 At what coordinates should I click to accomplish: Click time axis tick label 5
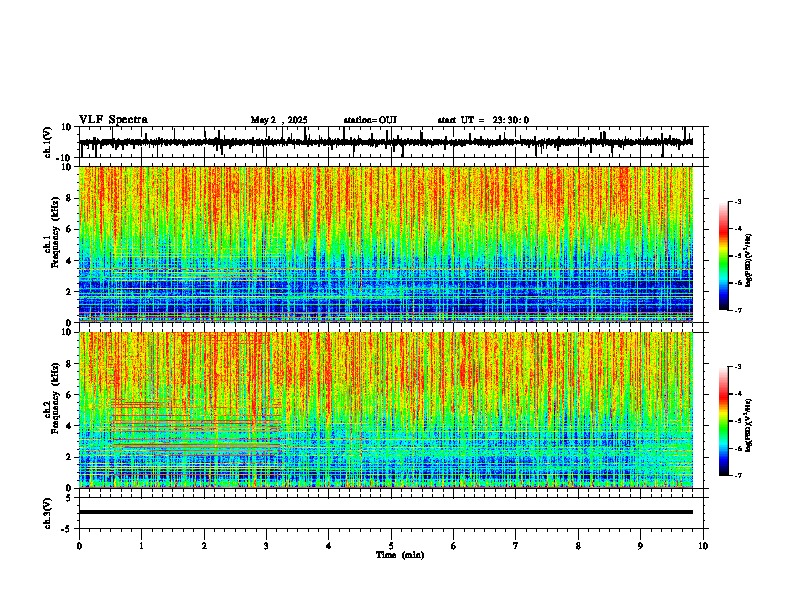pyautogui.click(x=391, y=546)
